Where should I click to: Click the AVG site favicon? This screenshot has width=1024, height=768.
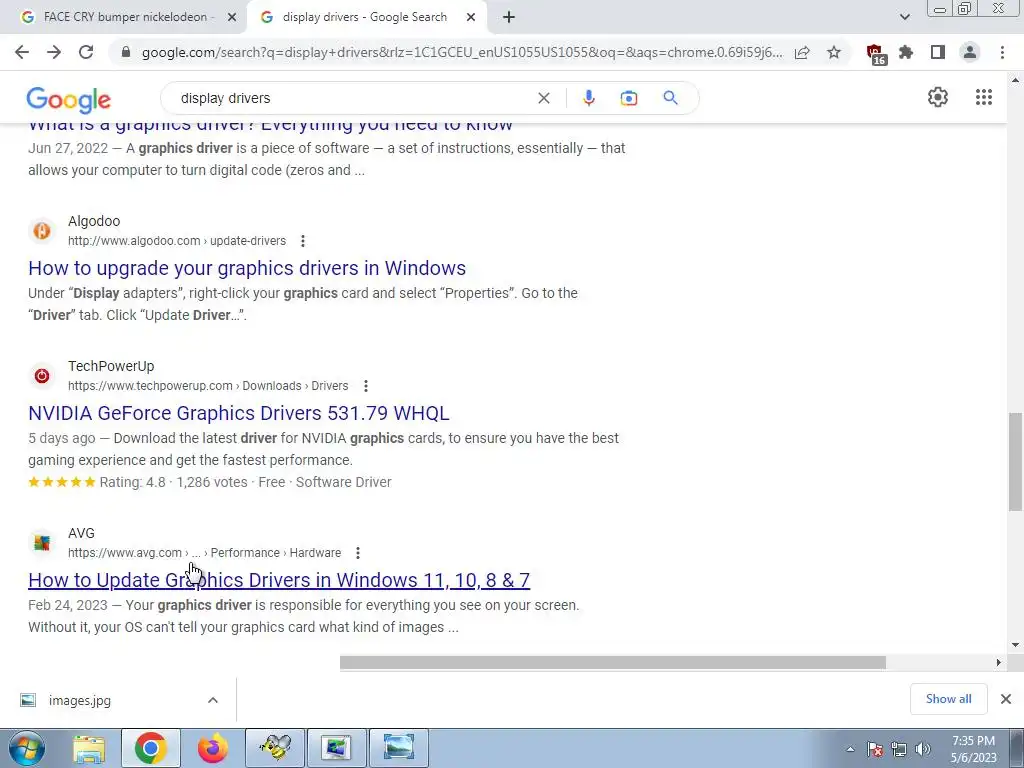click(42, 543)
